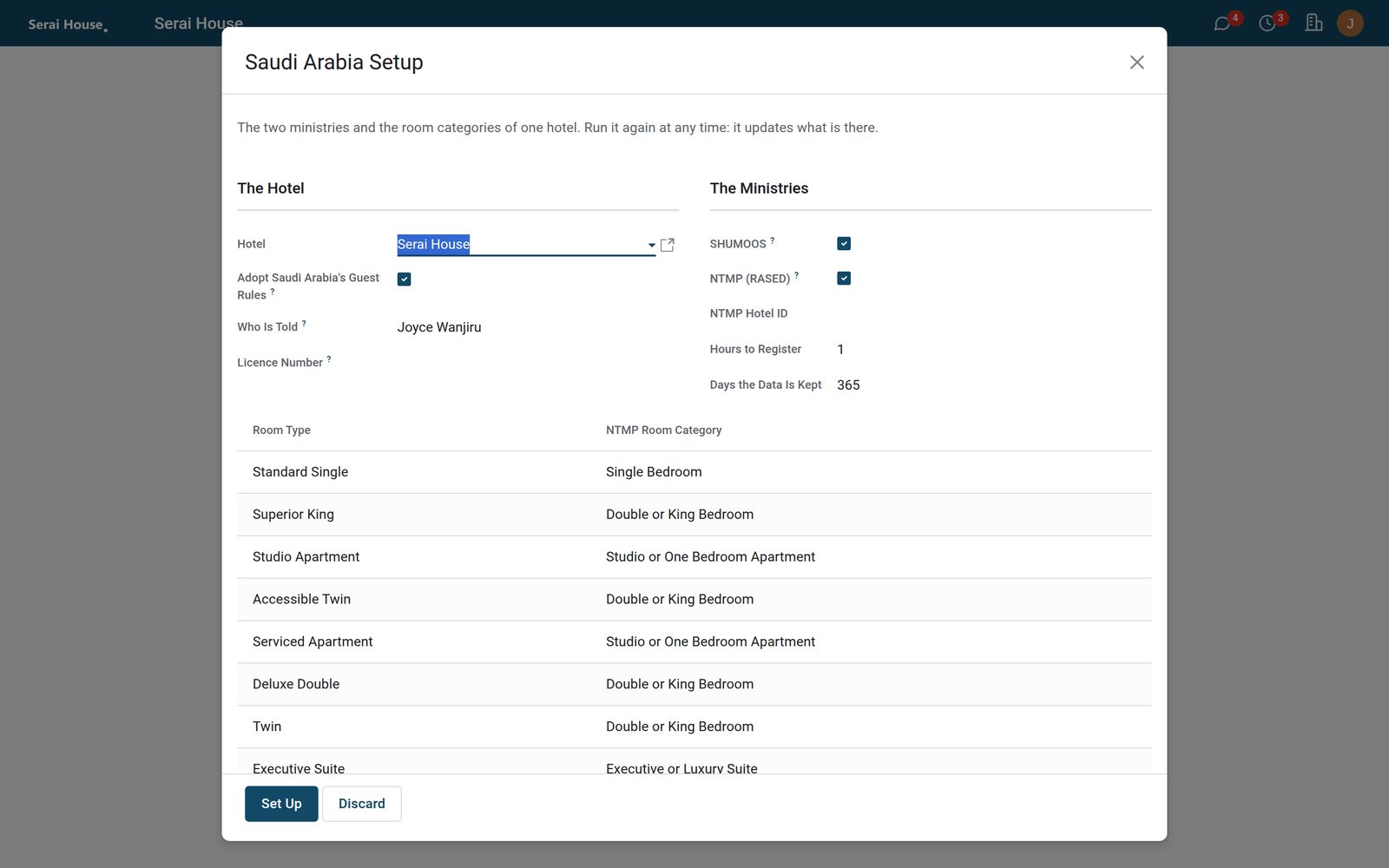Viewport: 1389px width, 868px height.
Task: Open the user avatar menu
Action: pos(1350,23)
